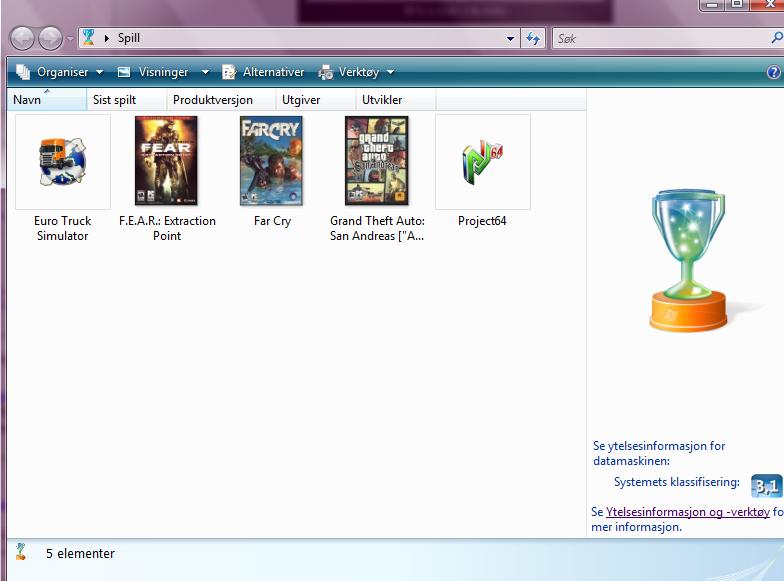Image resolution: width=784 pixels, height=581 pixels.
Task: Click the Alternativer checklist icon
Action: [x=228, y=72]
